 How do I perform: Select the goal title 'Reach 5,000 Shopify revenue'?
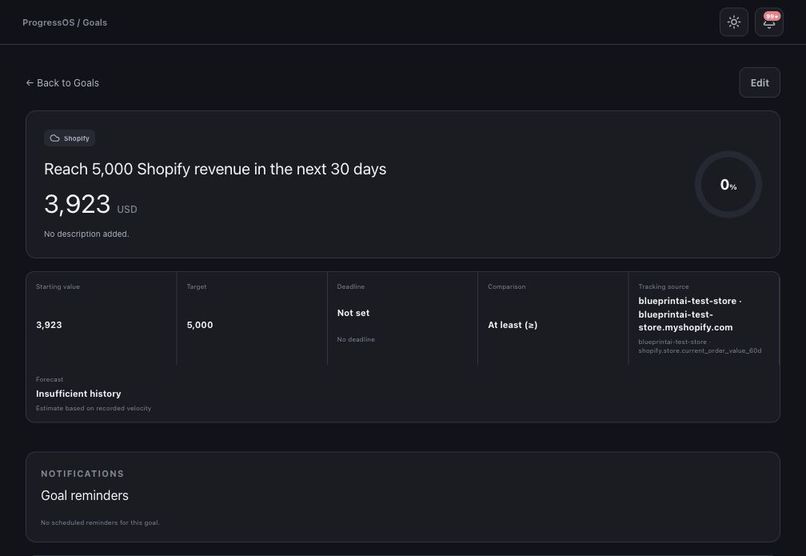215,169
